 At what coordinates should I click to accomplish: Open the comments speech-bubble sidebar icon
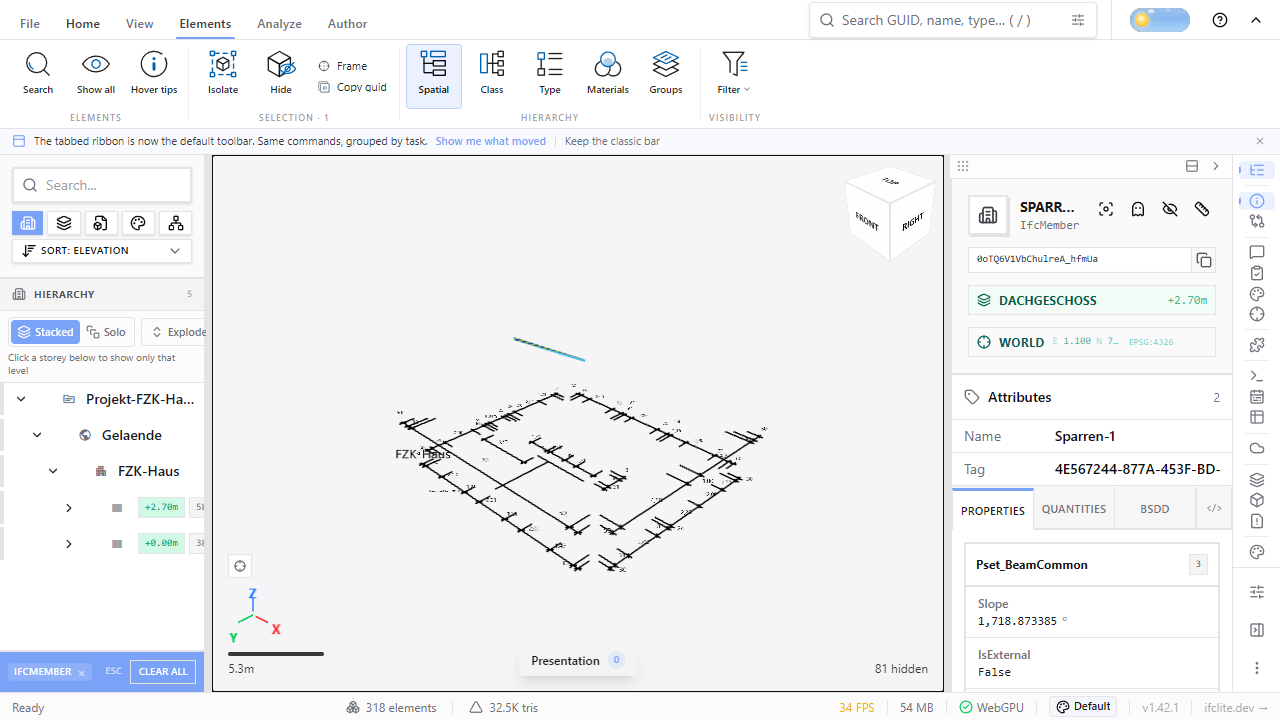[1258, 252]
